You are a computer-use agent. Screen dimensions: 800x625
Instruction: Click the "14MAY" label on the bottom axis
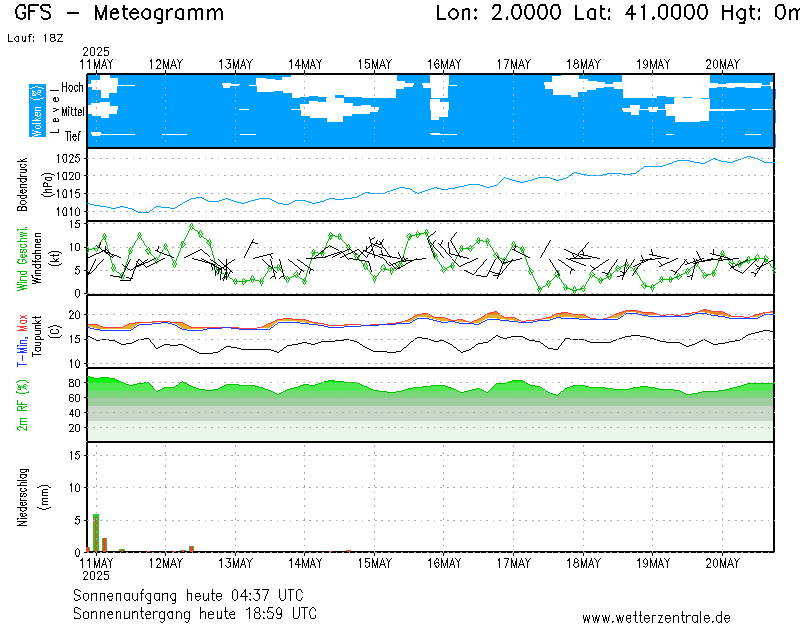coord(305,564)
